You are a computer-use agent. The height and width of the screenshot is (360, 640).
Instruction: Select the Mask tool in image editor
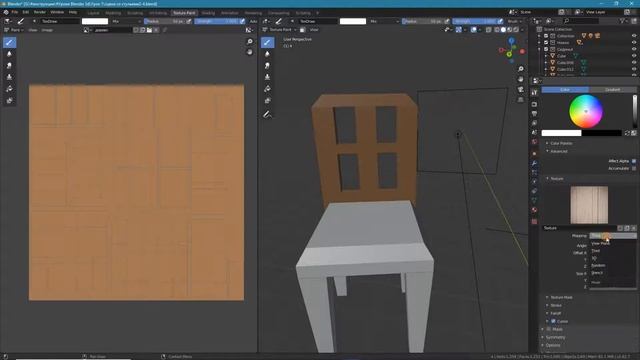[x=9, y=100]
